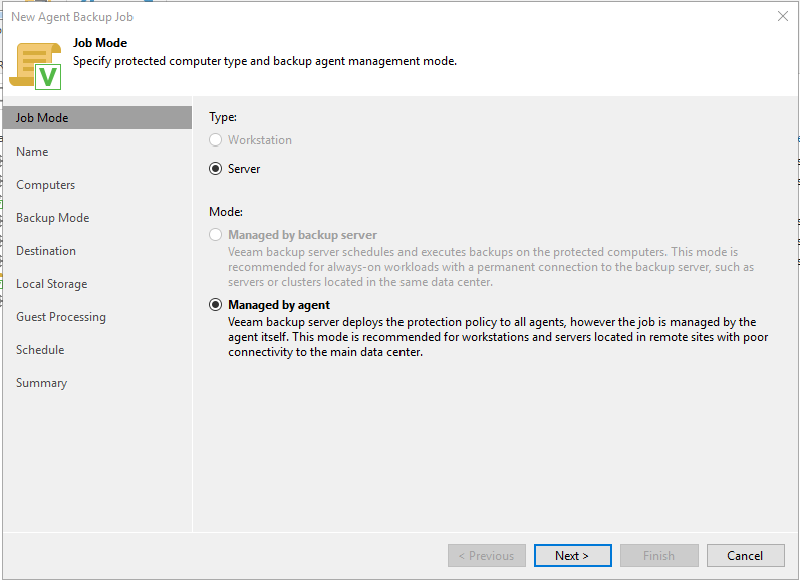800x583 pixels.
Task: Go to the Destination wizard step
Action: coord(46,251)
